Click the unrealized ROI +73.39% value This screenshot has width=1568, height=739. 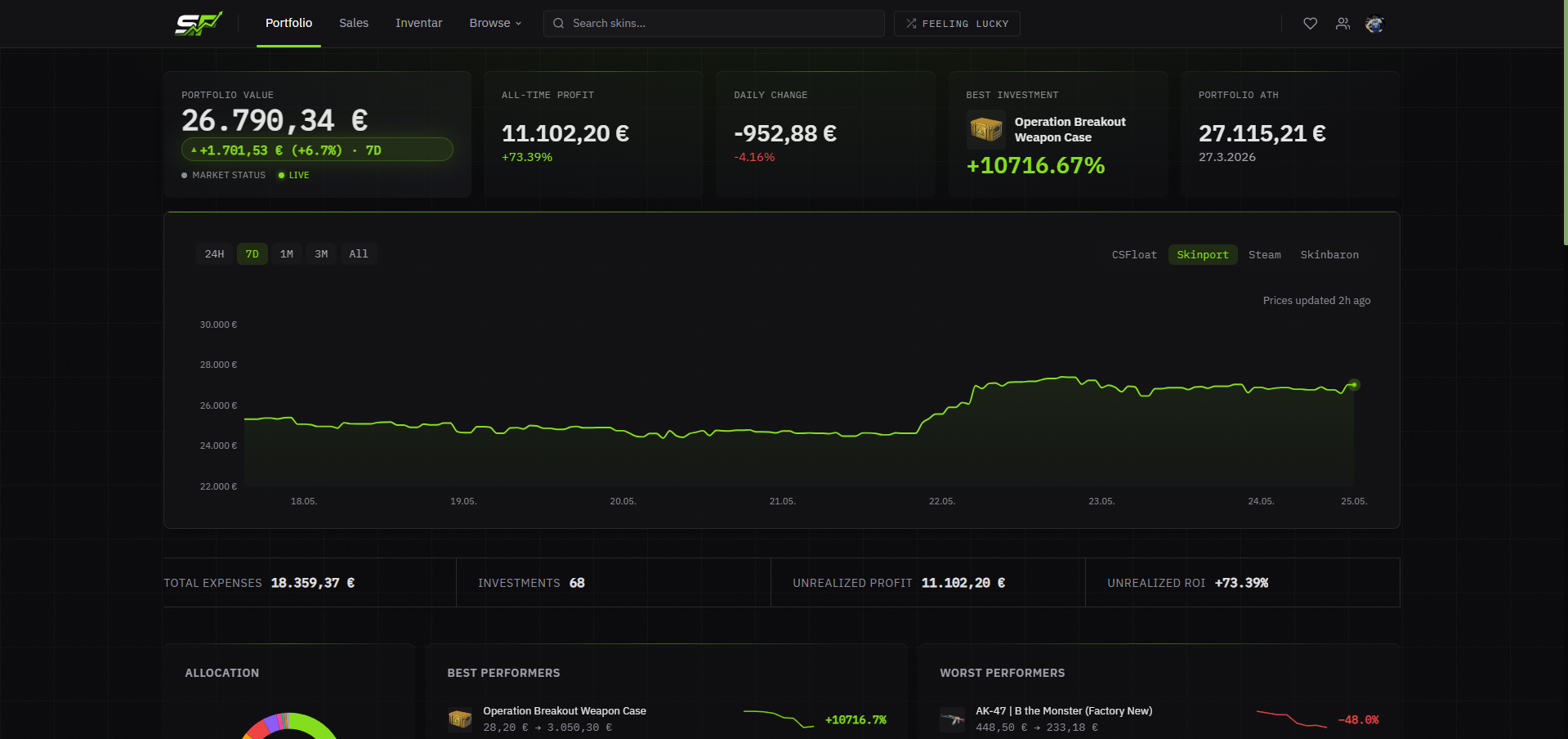(x=1241, y=583)
